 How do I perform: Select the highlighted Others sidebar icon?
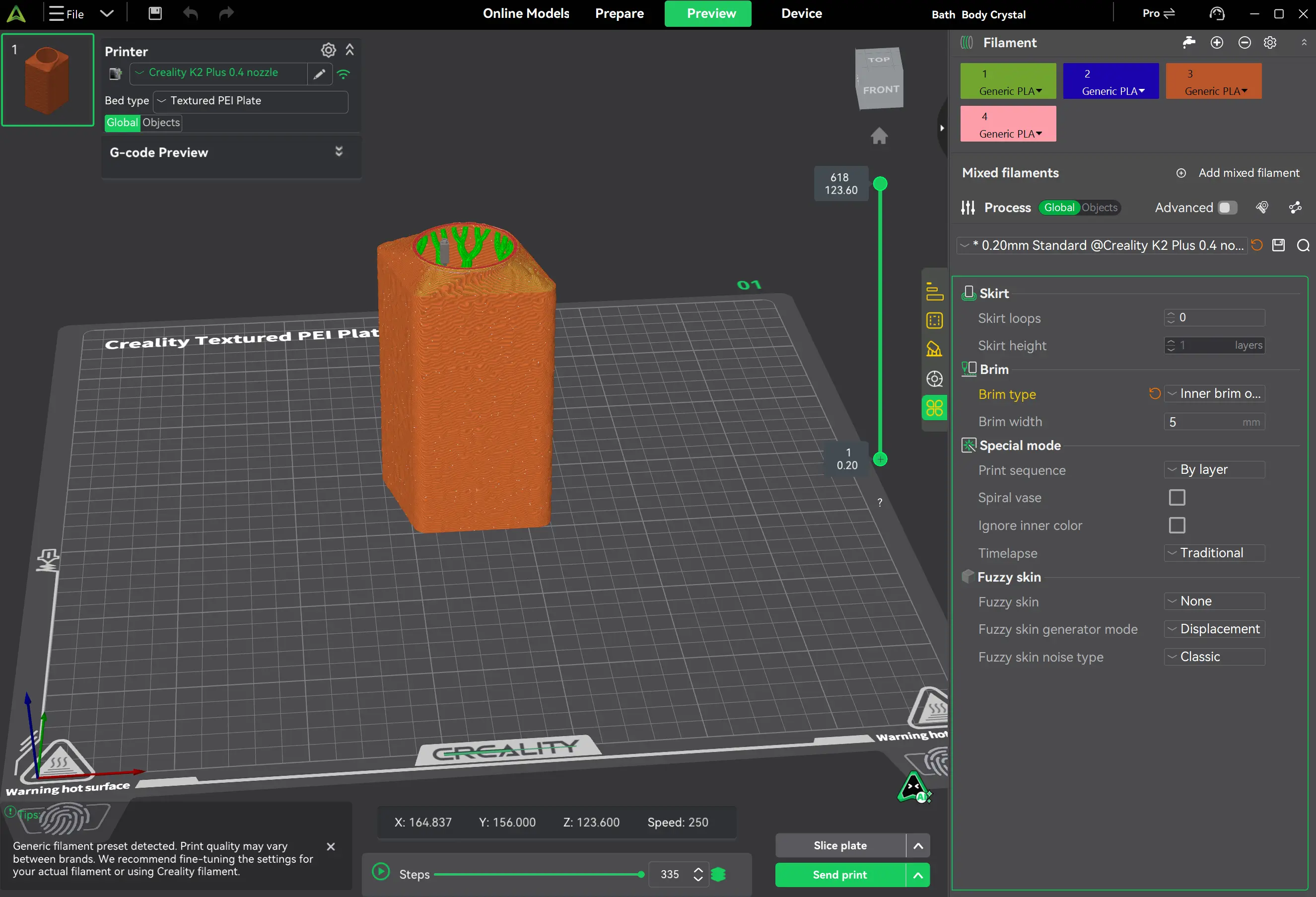coord(934,408)
